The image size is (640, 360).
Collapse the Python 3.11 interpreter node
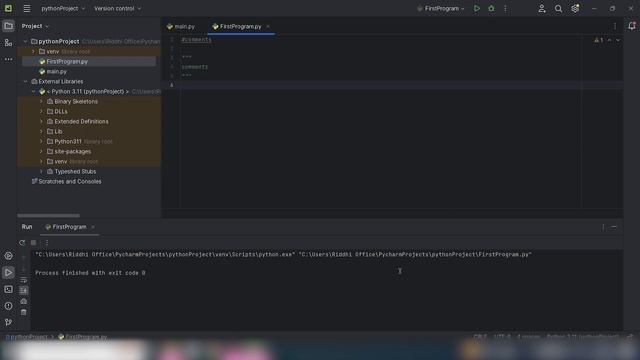click(x=33, y=92)
